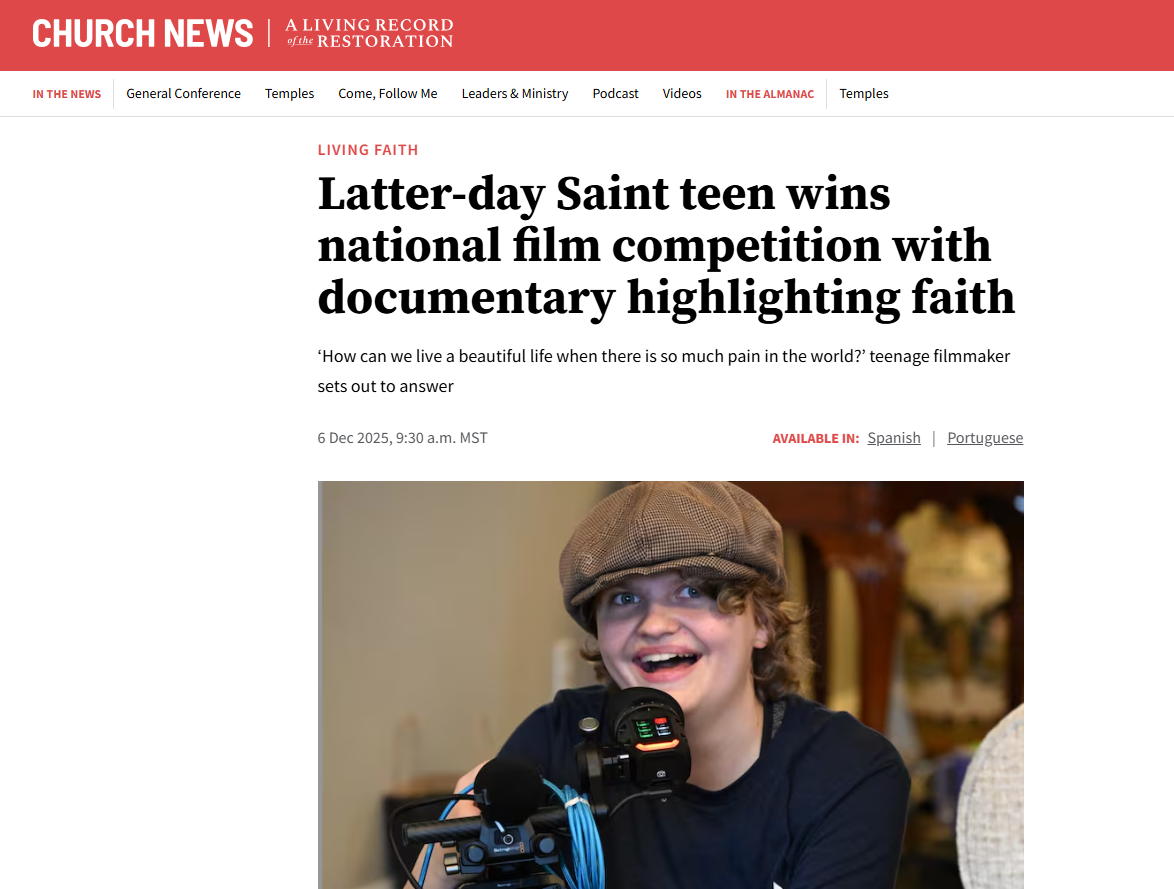Select the IN THE ALMANAC label

(x=770, y=94)
